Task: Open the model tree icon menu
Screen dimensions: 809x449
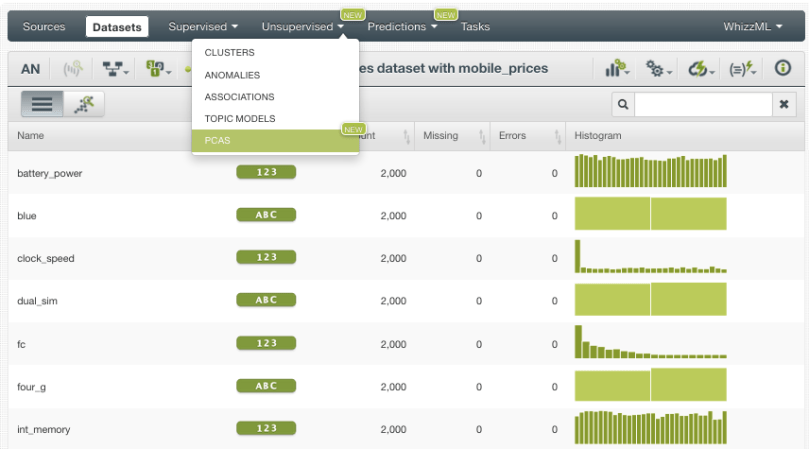Action: (117, 69)
